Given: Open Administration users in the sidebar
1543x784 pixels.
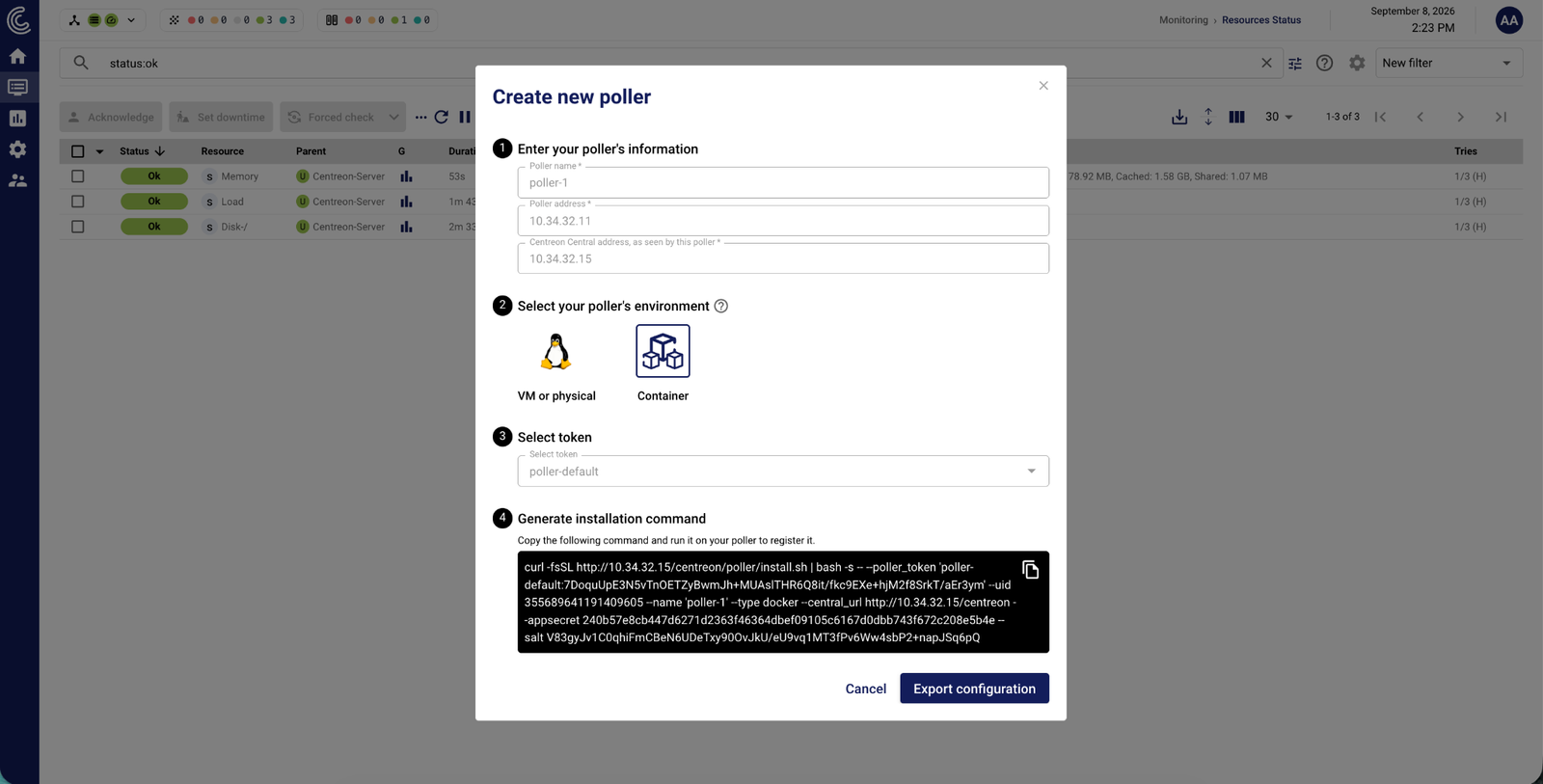Looking at the screenshot, I should 17,180.
